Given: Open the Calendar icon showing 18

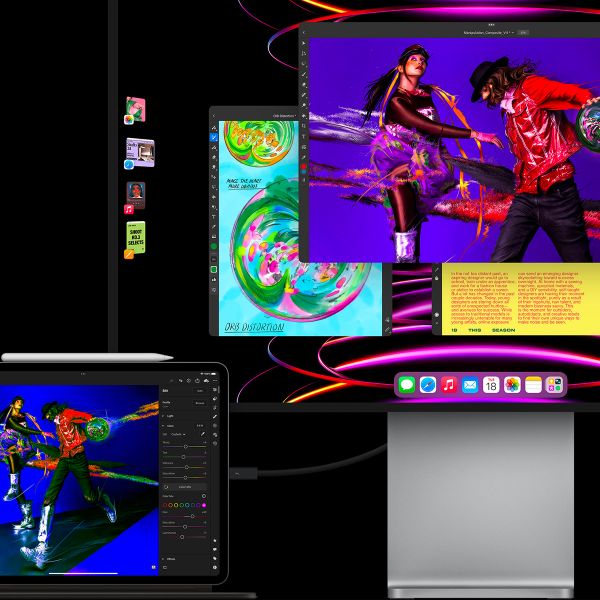Looking at the screenshot, I should pos(491,385).
